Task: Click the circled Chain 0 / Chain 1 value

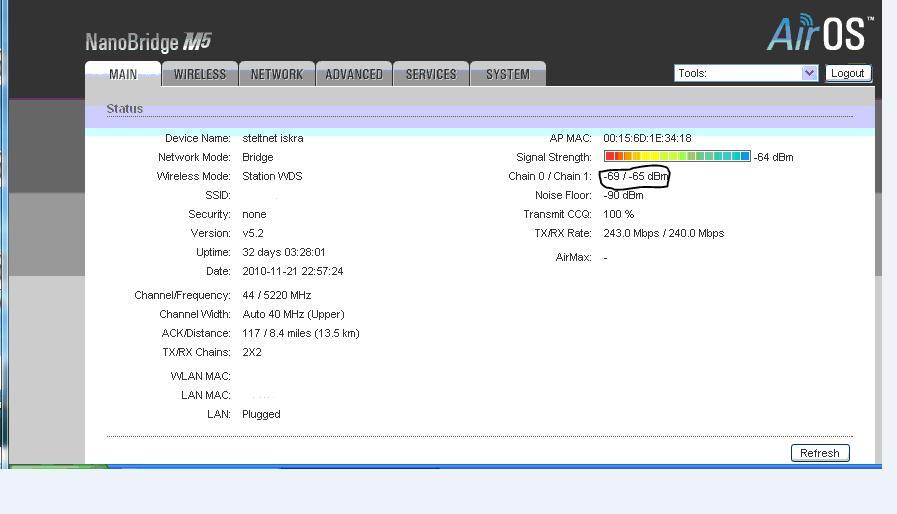Action: (635, 177)
